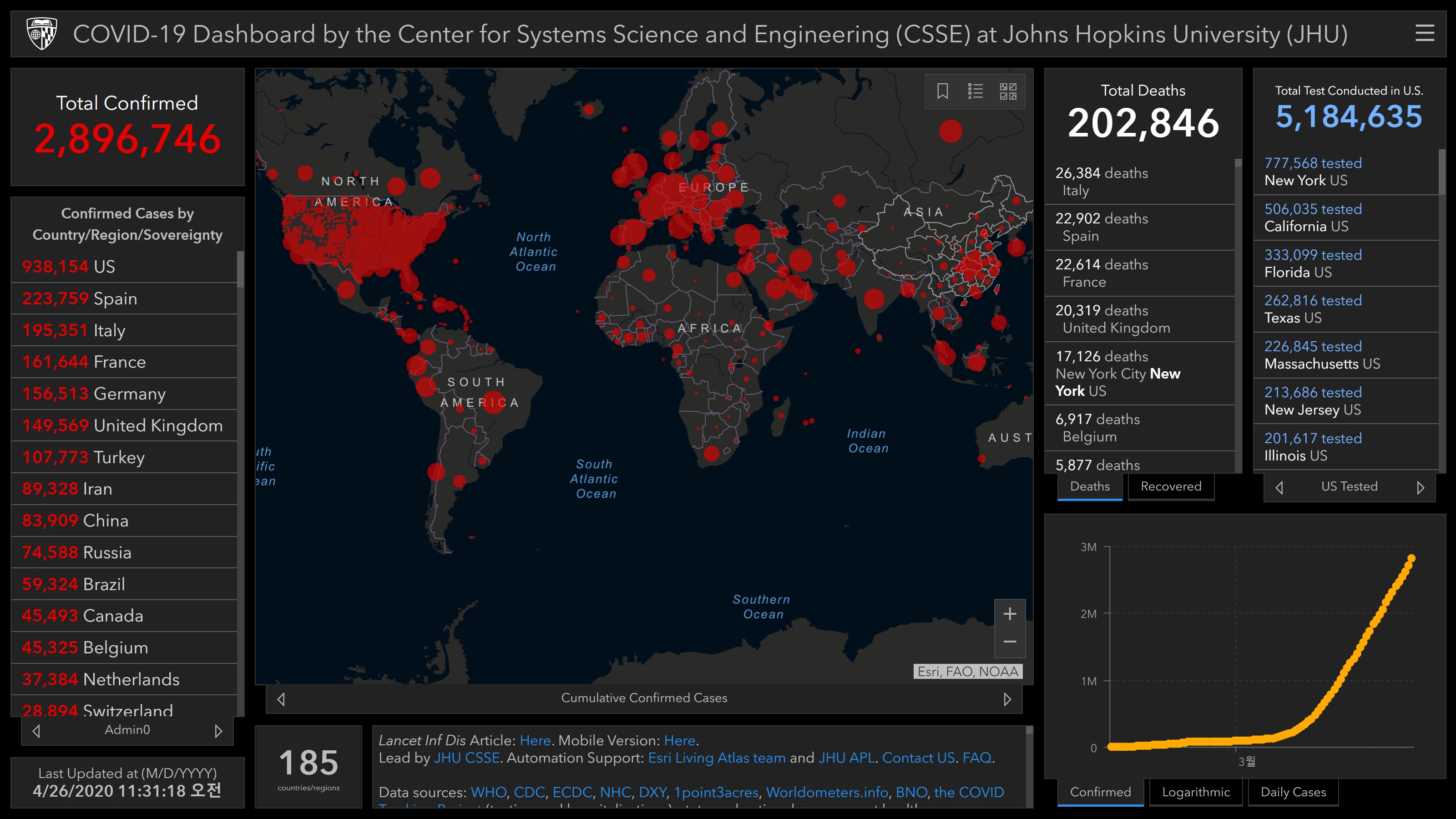Open the basemap gallery grid
Screen dimensions: 1456x819
click(1008, 91)
